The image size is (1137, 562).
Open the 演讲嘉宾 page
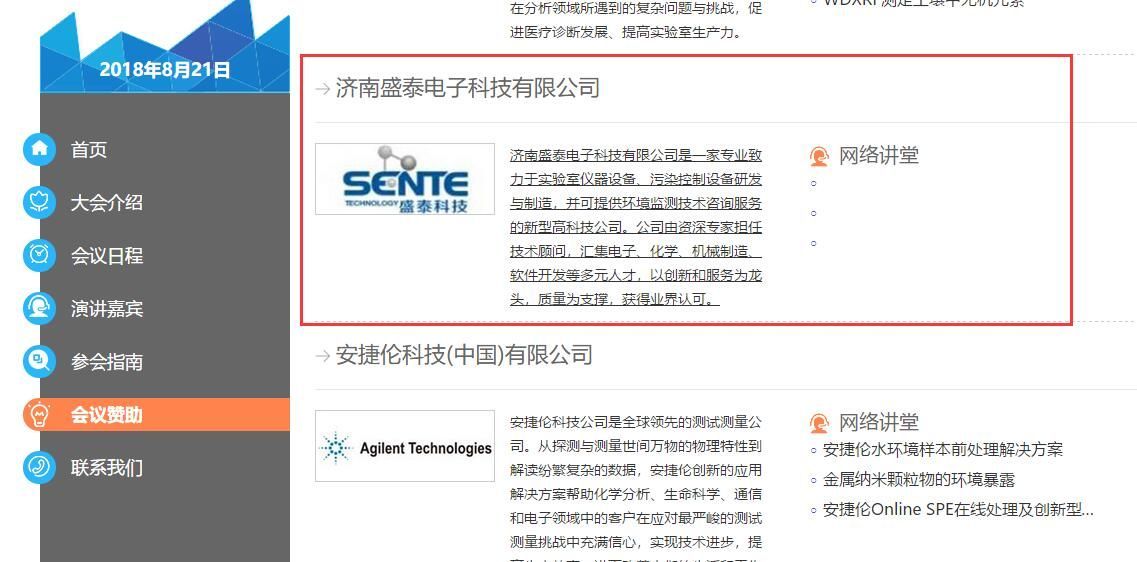tap(107, 309)
